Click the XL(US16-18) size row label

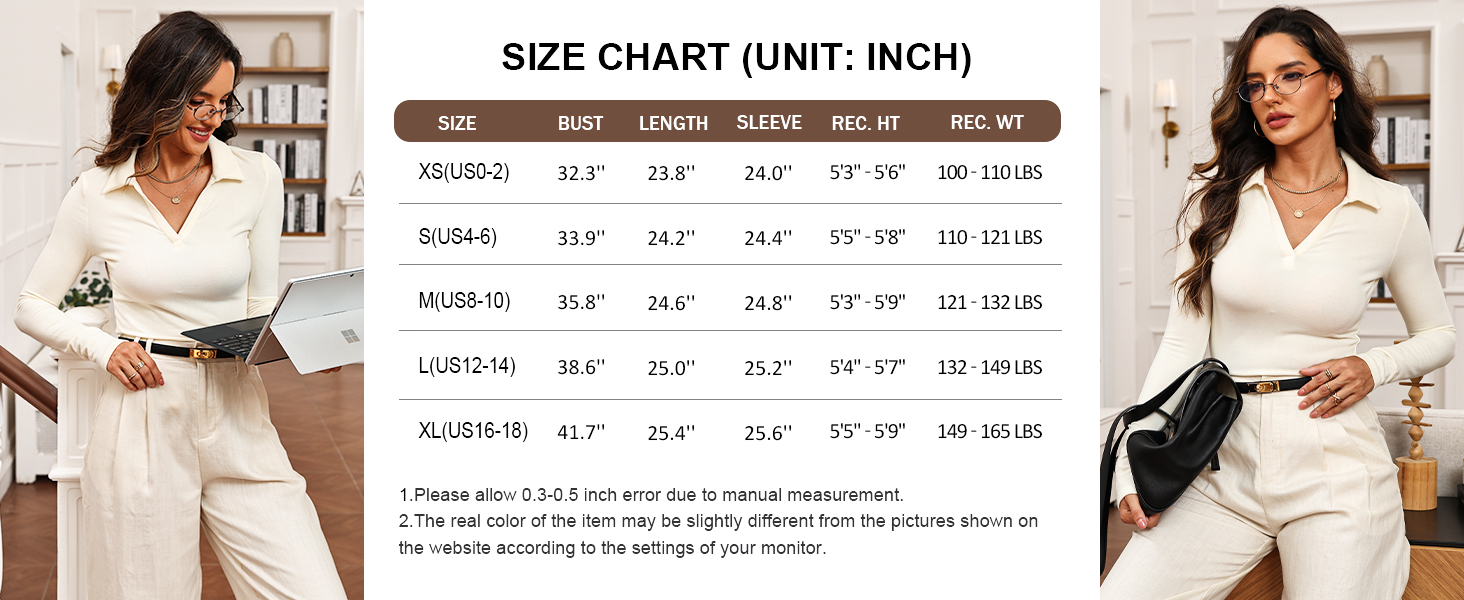pos(473,431)
